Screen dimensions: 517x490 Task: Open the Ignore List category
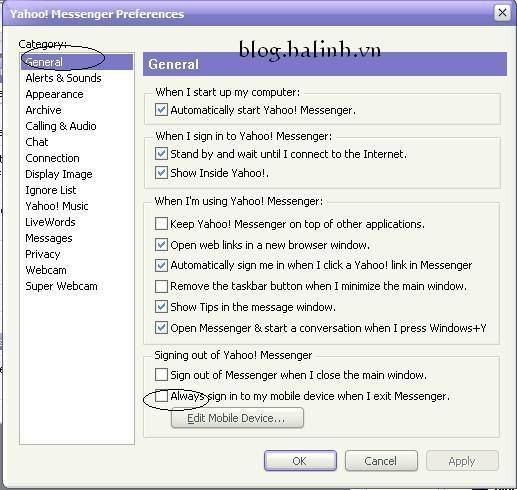[51, 190]
